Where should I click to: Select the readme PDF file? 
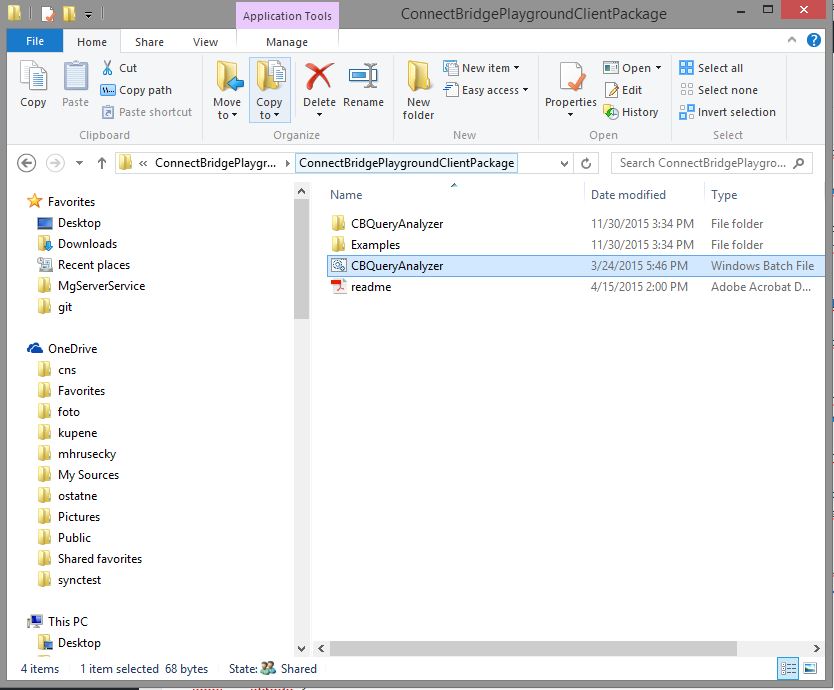(576, 287)
